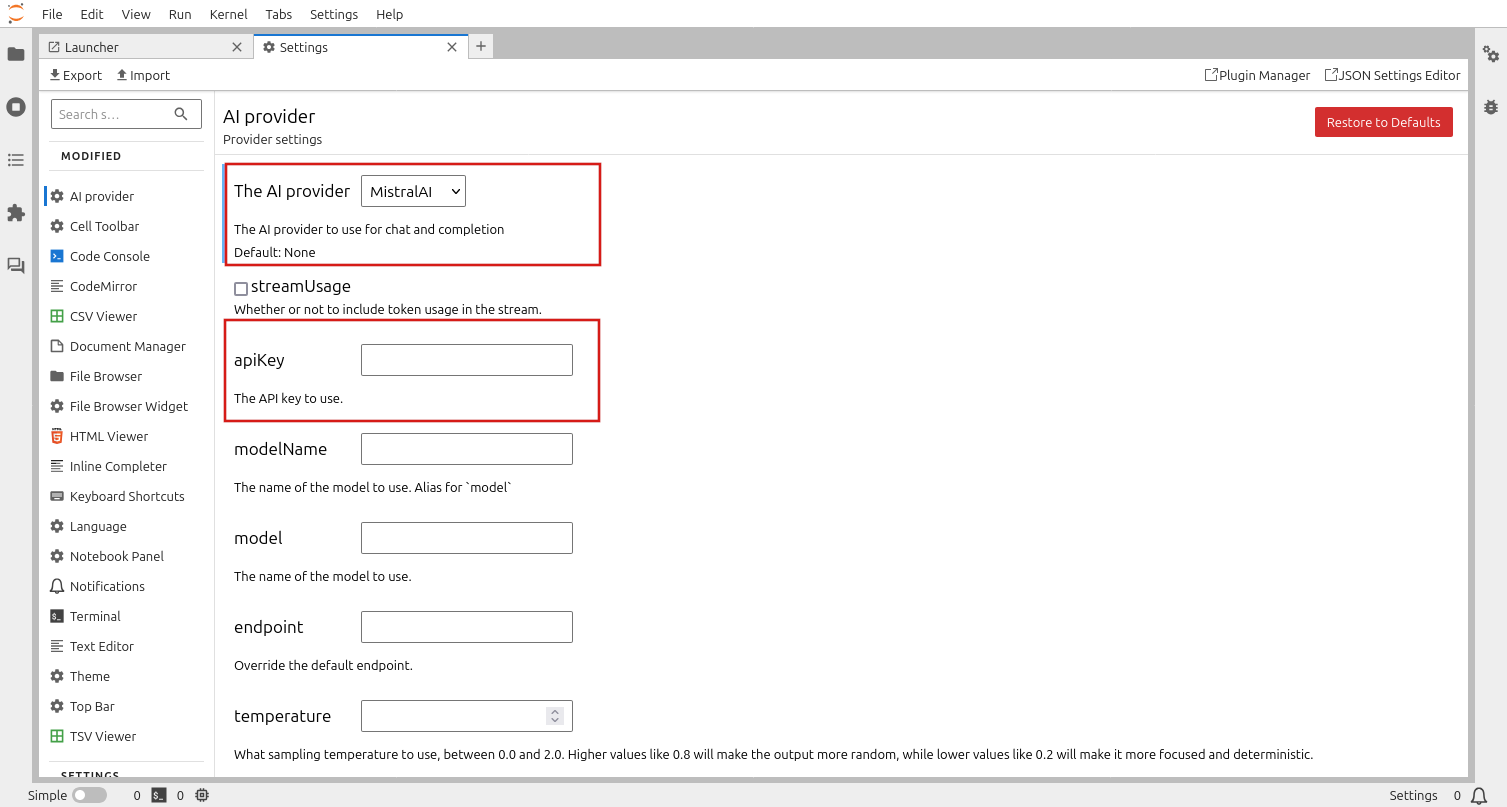
Task: Click the endpoint input field
Action: [x=467, y=627]
